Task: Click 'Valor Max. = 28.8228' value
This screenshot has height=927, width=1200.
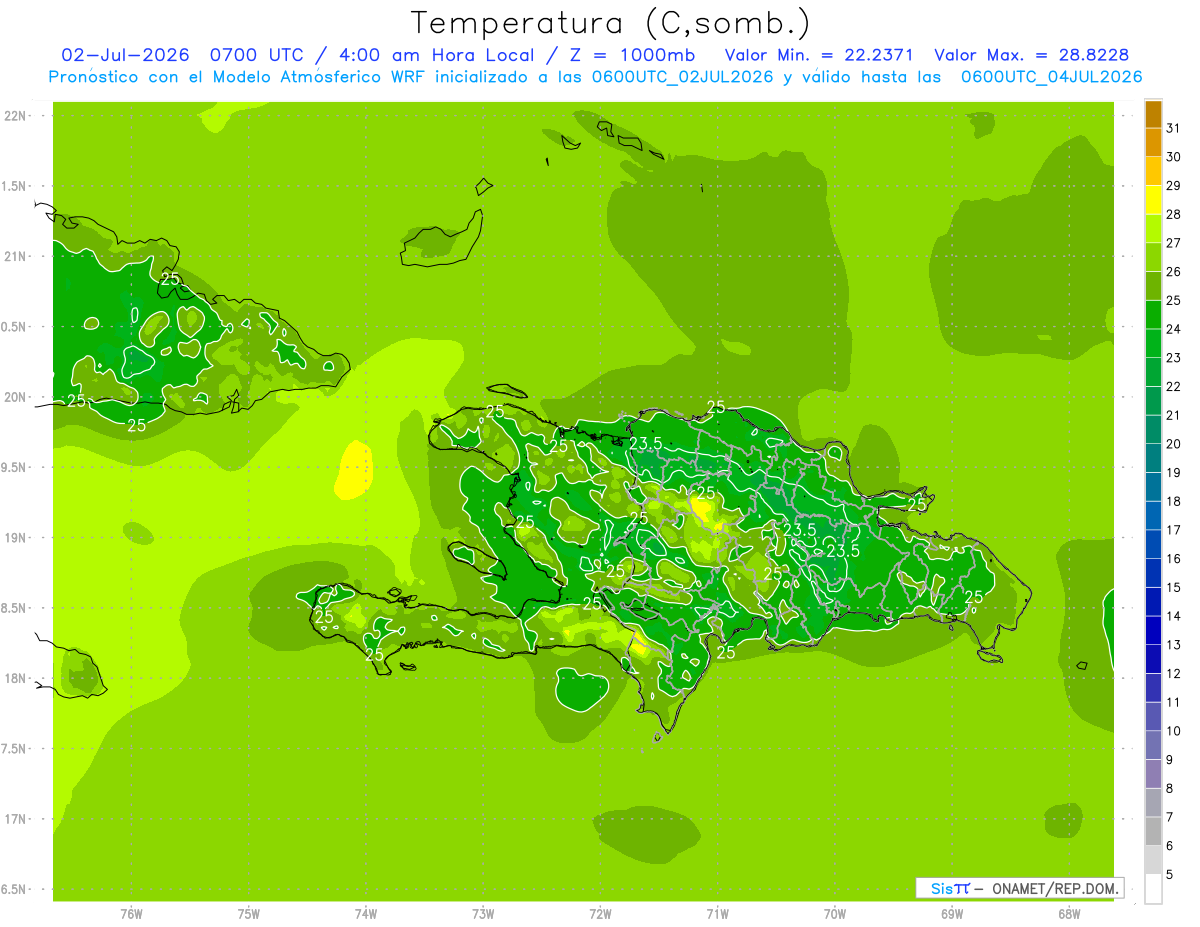Action: (1031, 55)
